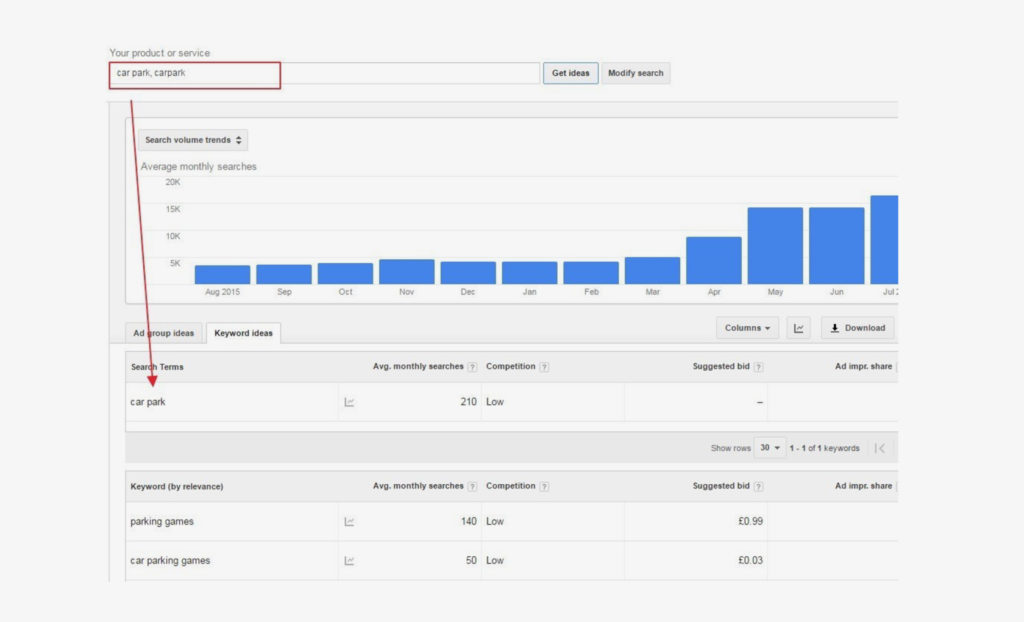Click the Get ideas button
The height and width of the screenshot is (622, 1024).
570,73
